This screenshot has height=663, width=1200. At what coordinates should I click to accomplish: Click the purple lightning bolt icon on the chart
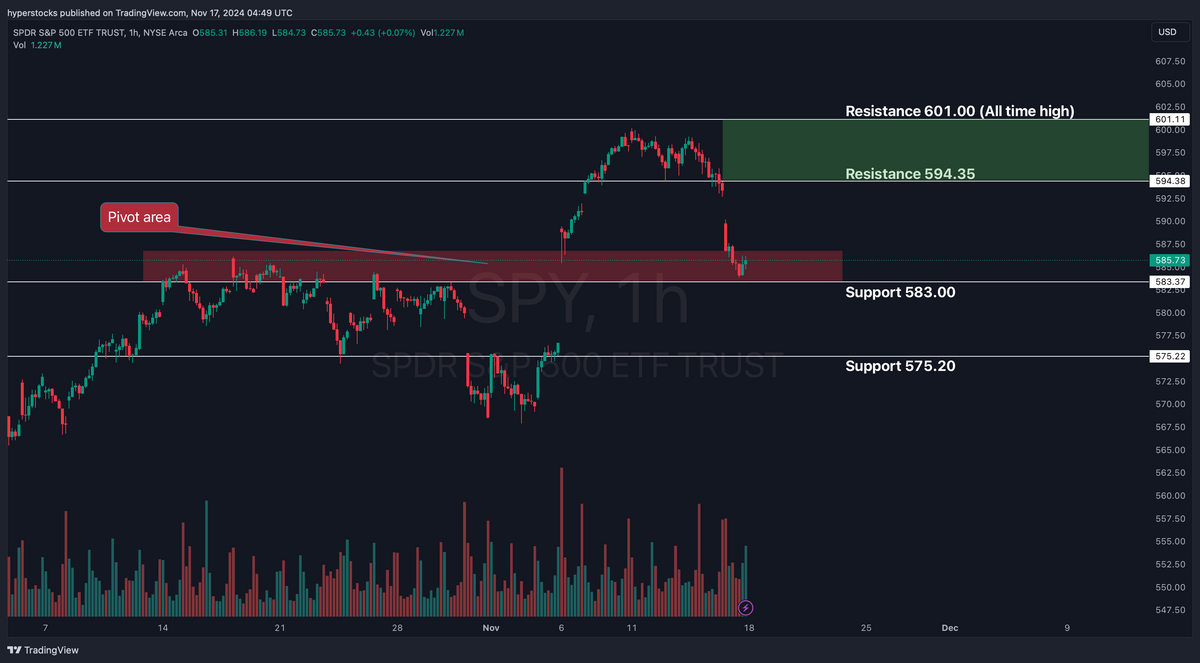tap(745, 607)
